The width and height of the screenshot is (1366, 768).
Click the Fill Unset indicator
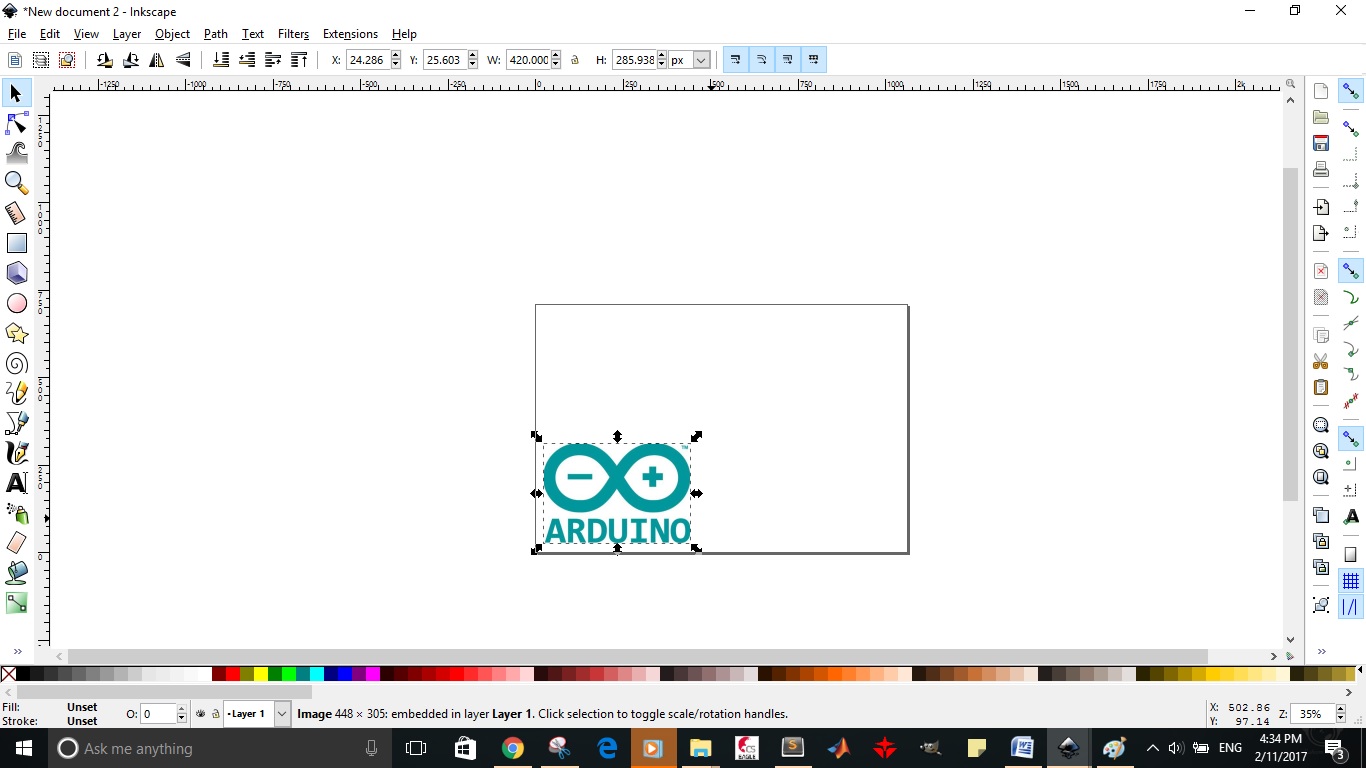(x=82, y=707)
